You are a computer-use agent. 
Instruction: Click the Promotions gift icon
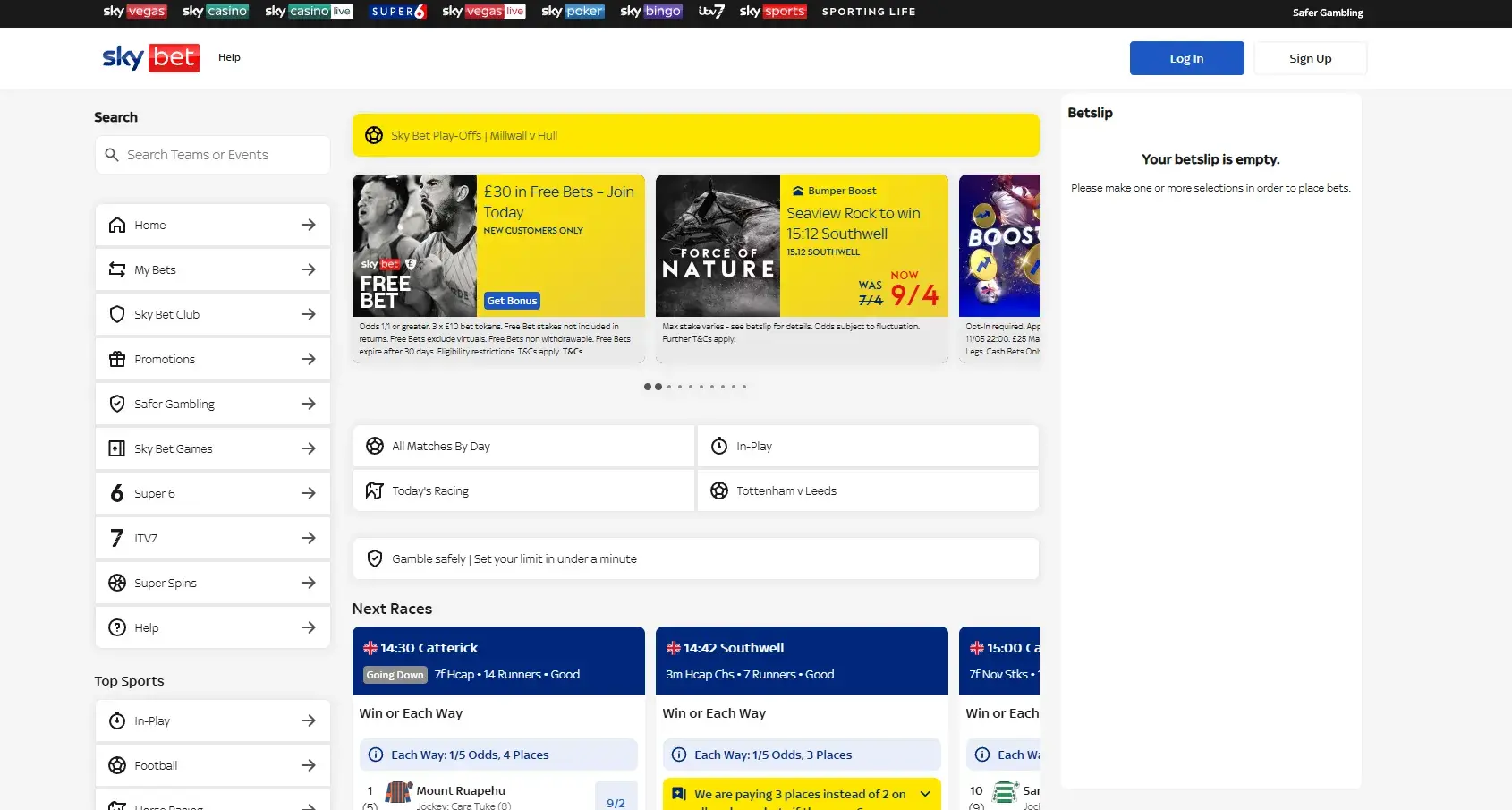tap(117, 359)
